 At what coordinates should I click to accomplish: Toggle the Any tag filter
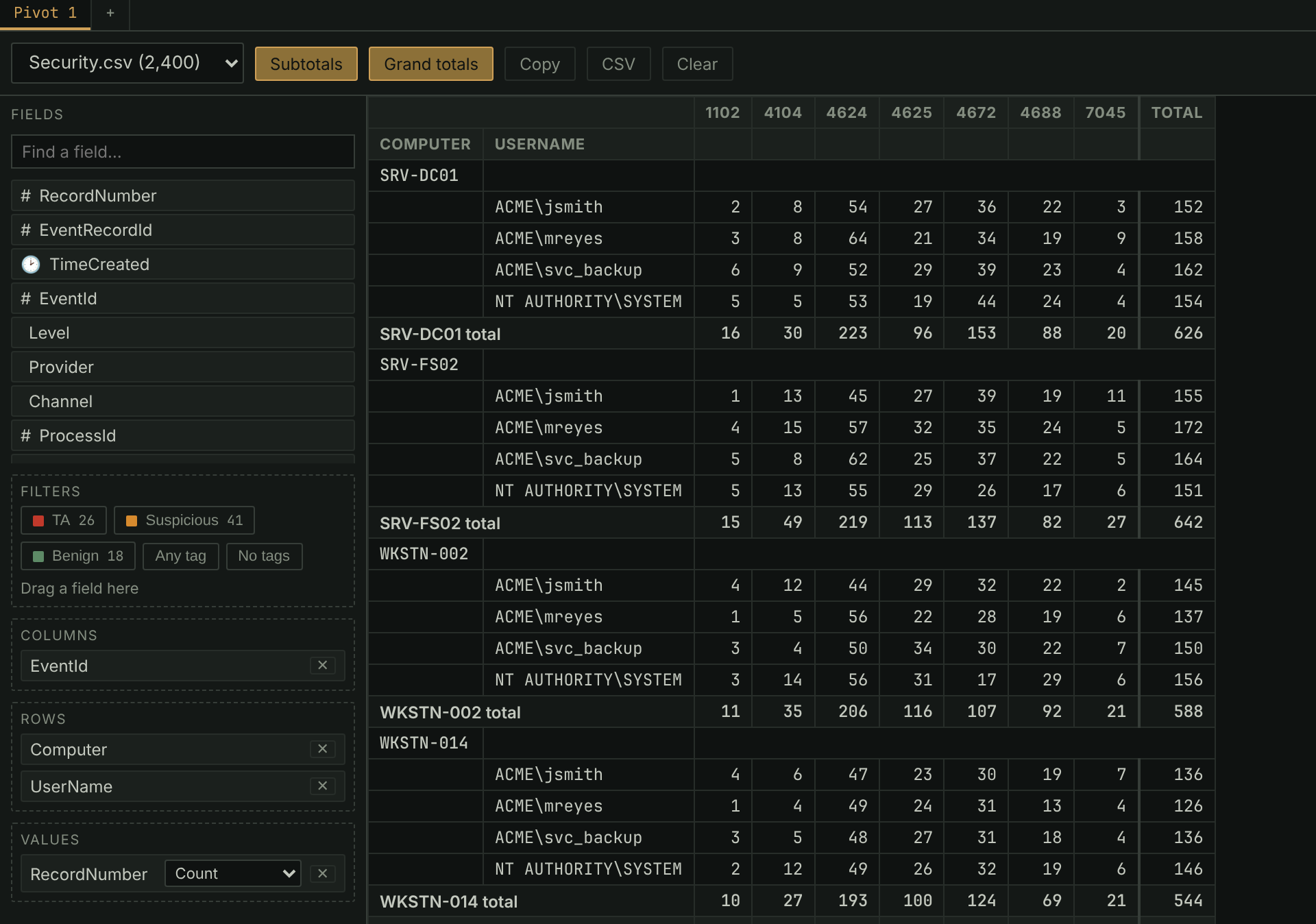tap(180, 556)
